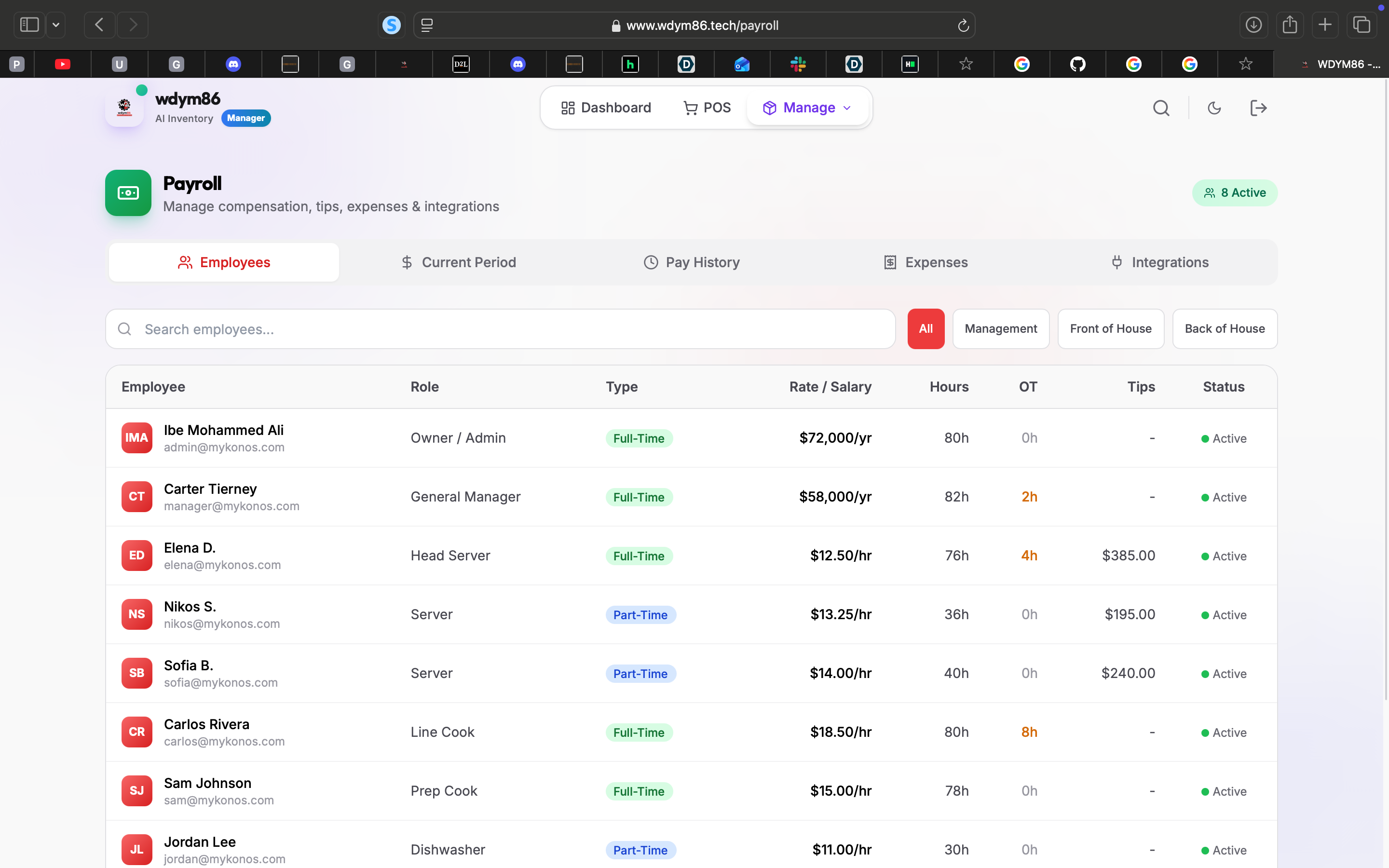Viewport: 1389px width, 868px height.
Task: Switch to the Current Period tab
Action: pyautogui.click(x=458, y=262)
